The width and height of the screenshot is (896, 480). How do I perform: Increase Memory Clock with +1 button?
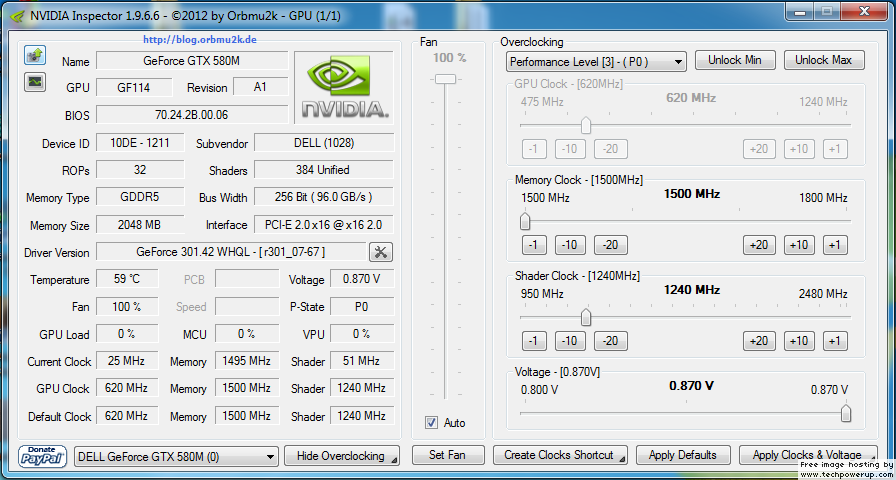(835, 245)
